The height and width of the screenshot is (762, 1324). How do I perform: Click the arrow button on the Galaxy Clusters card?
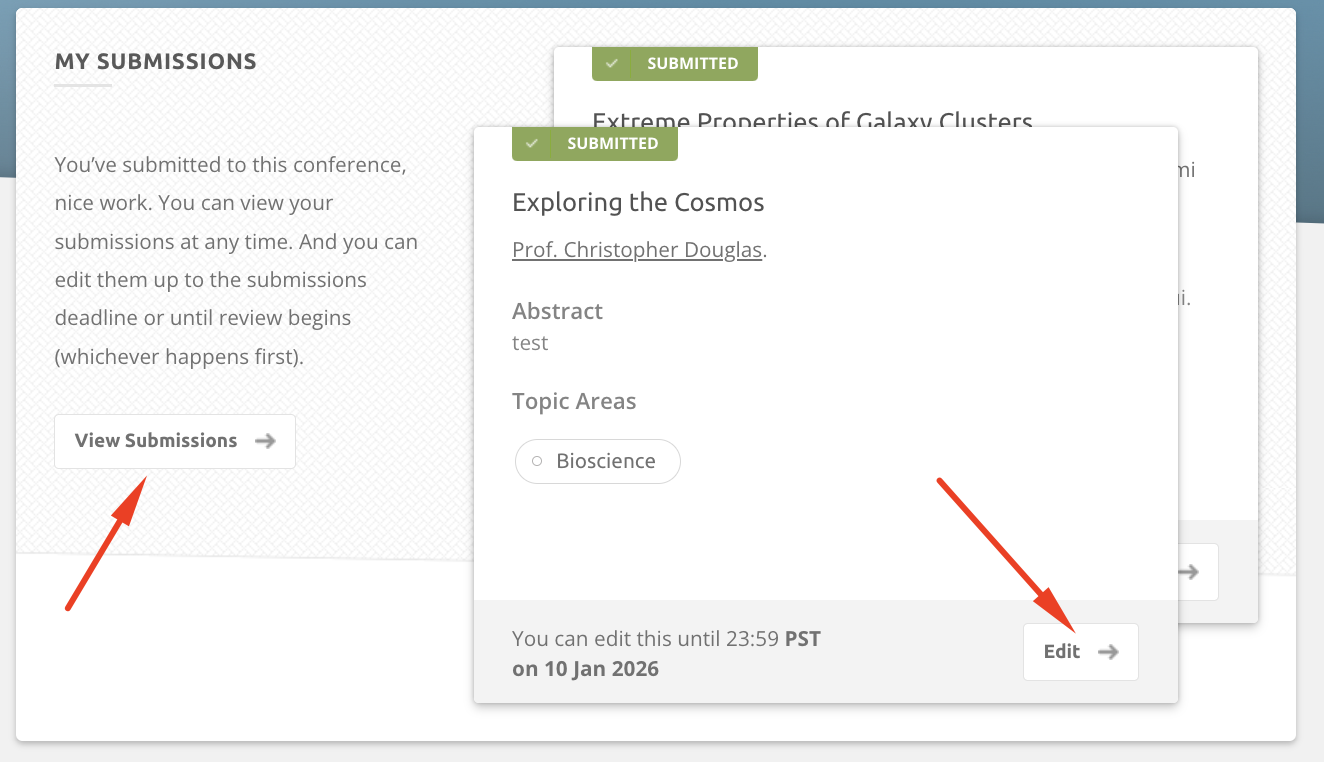1189,572
